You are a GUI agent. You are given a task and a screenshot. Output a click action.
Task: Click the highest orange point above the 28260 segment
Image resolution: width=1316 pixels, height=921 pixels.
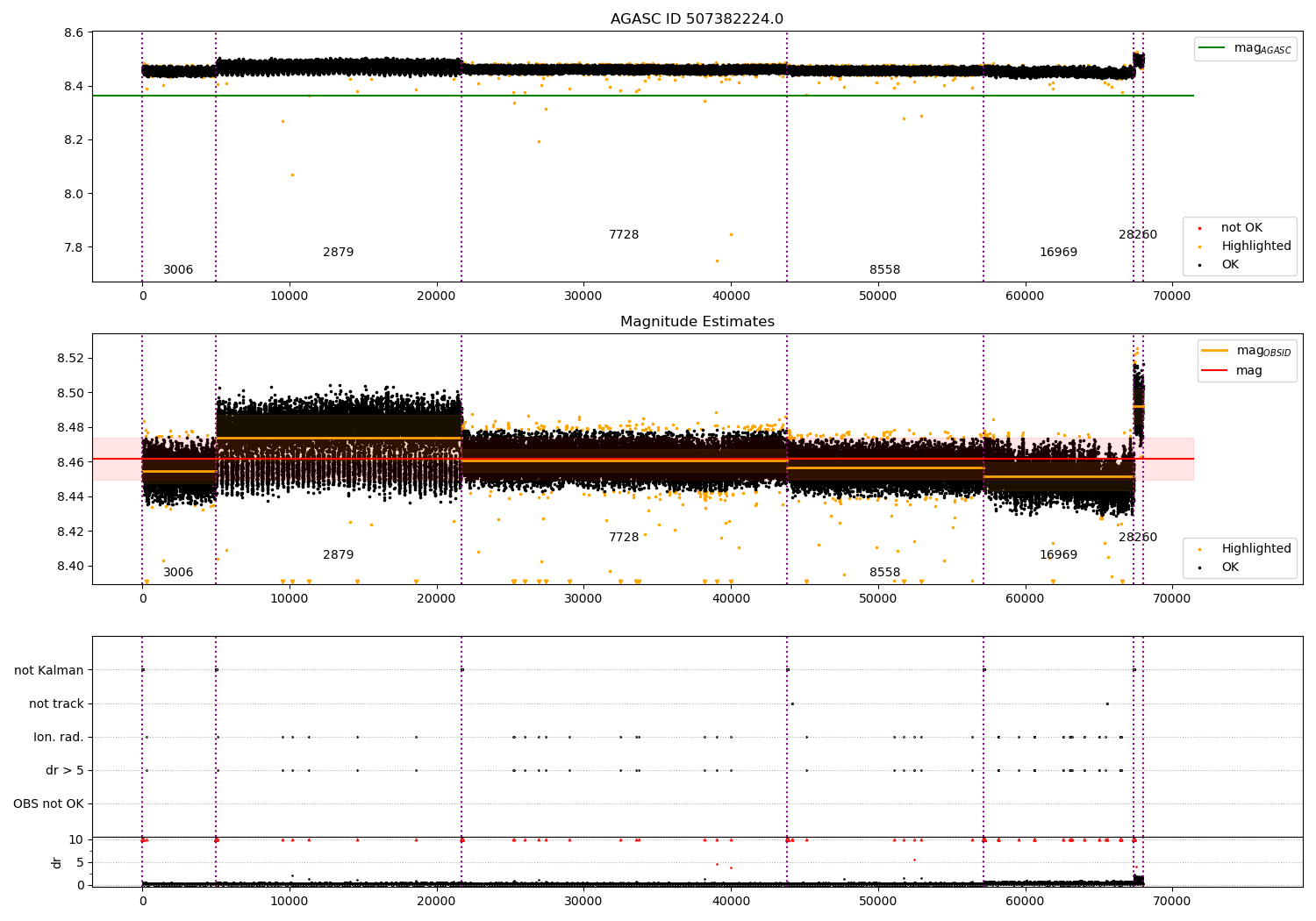click(x=1138, y=348)
